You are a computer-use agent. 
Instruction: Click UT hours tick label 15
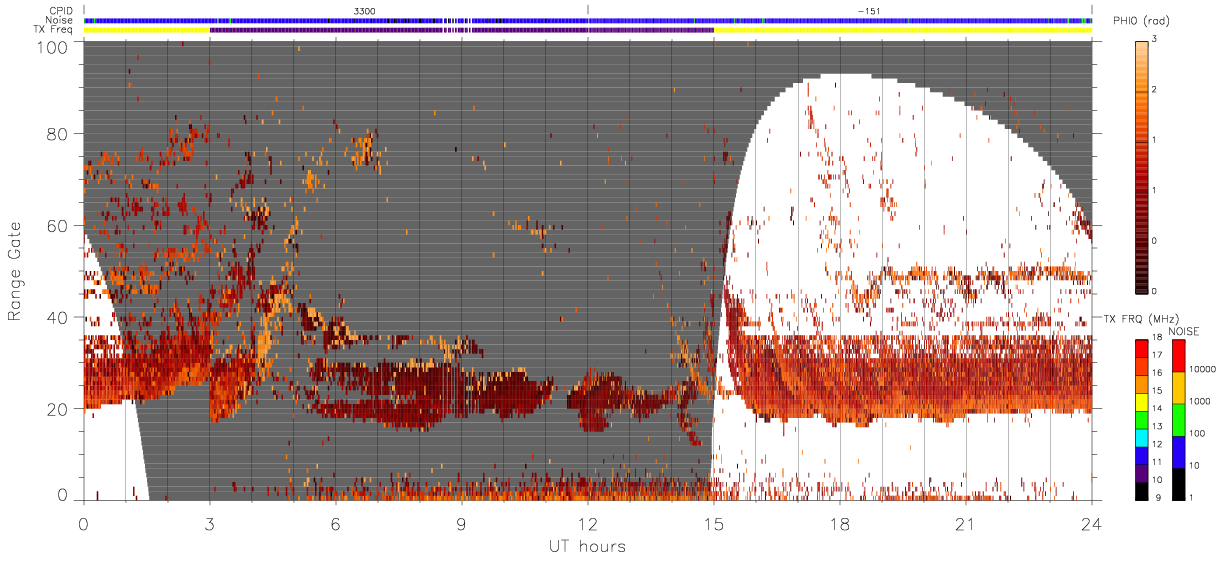[x=713, y=523]
